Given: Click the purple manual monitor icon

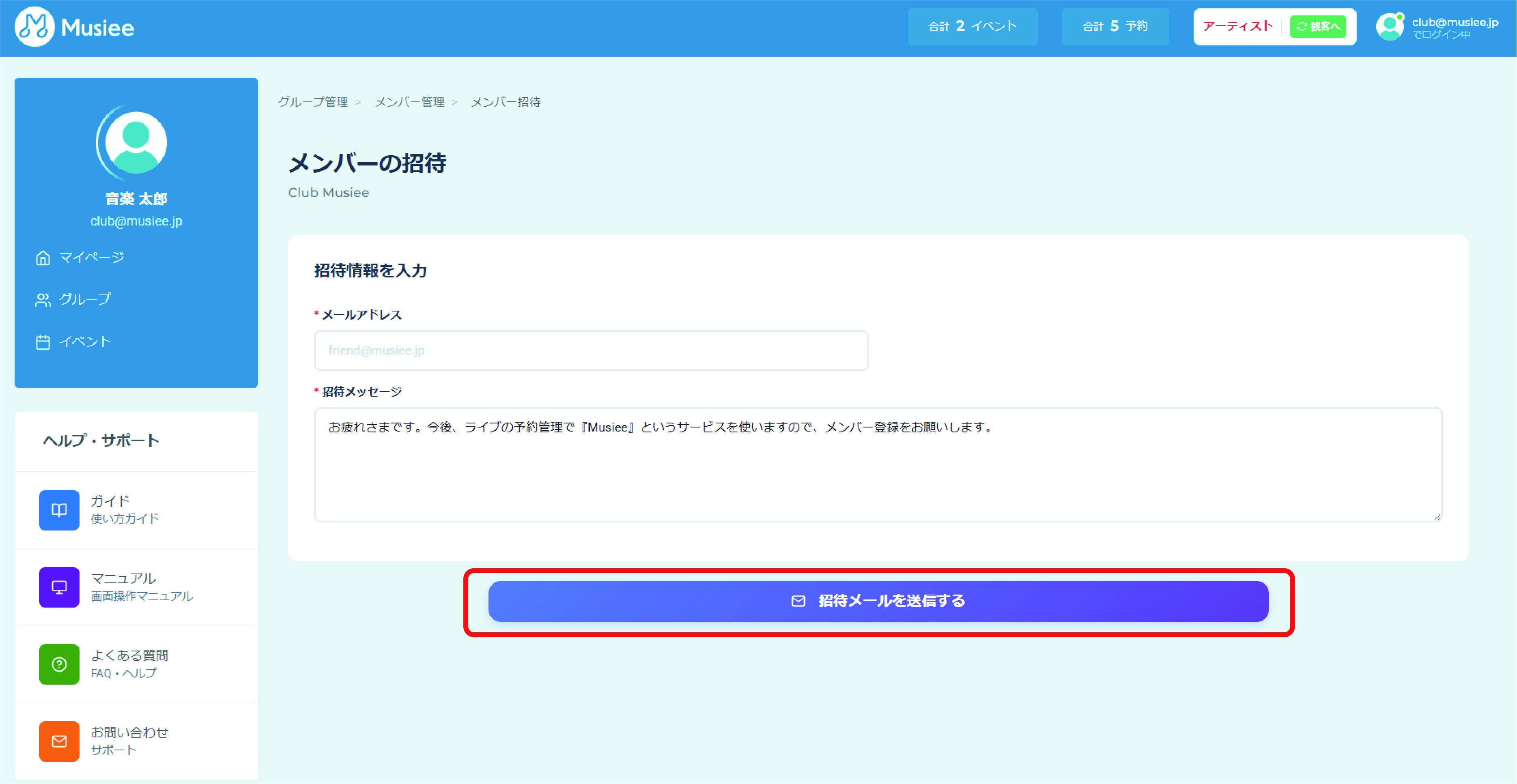Looking at the screenshot, I should (x=59, y=587).
